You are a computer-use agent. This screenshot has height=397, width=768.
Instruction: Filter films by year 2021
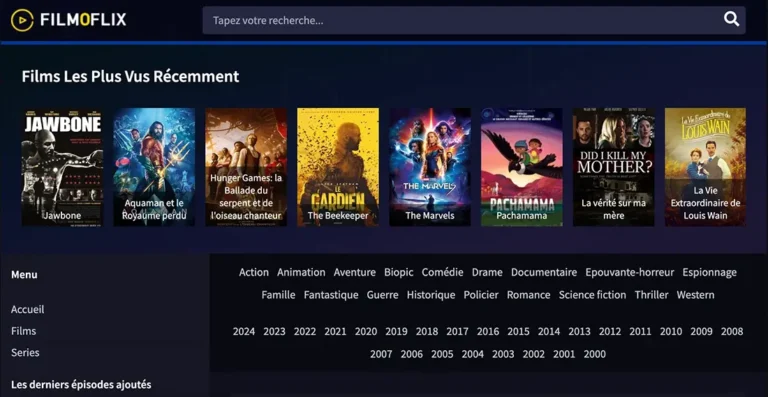336,331
